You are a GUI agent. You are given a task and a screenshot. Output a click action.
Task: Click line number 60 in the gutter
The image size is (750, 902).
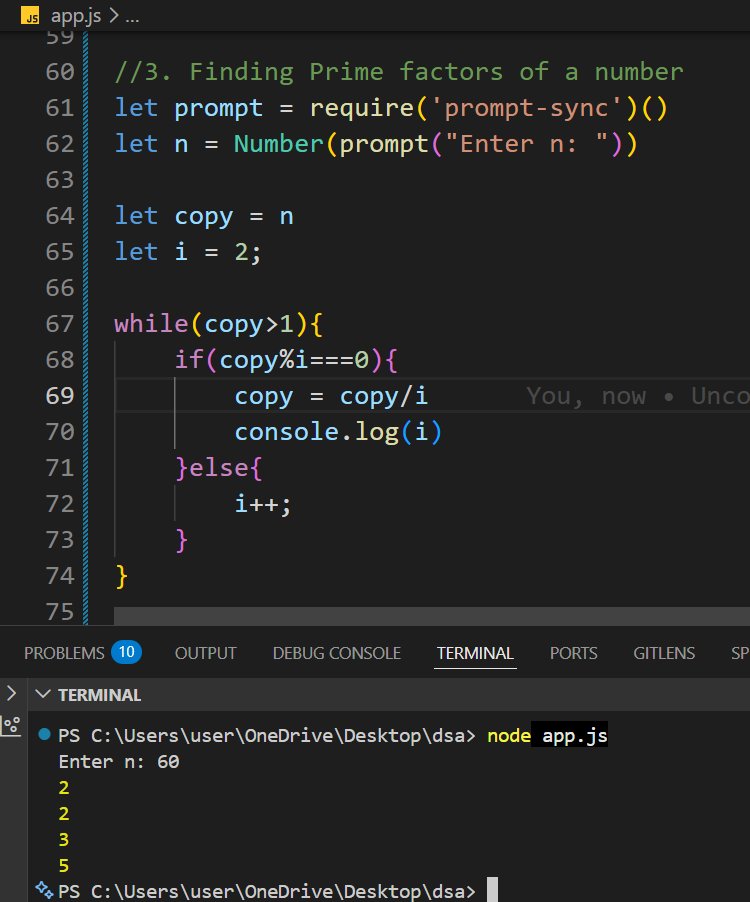pyautogui.click(x=60, y=72)
